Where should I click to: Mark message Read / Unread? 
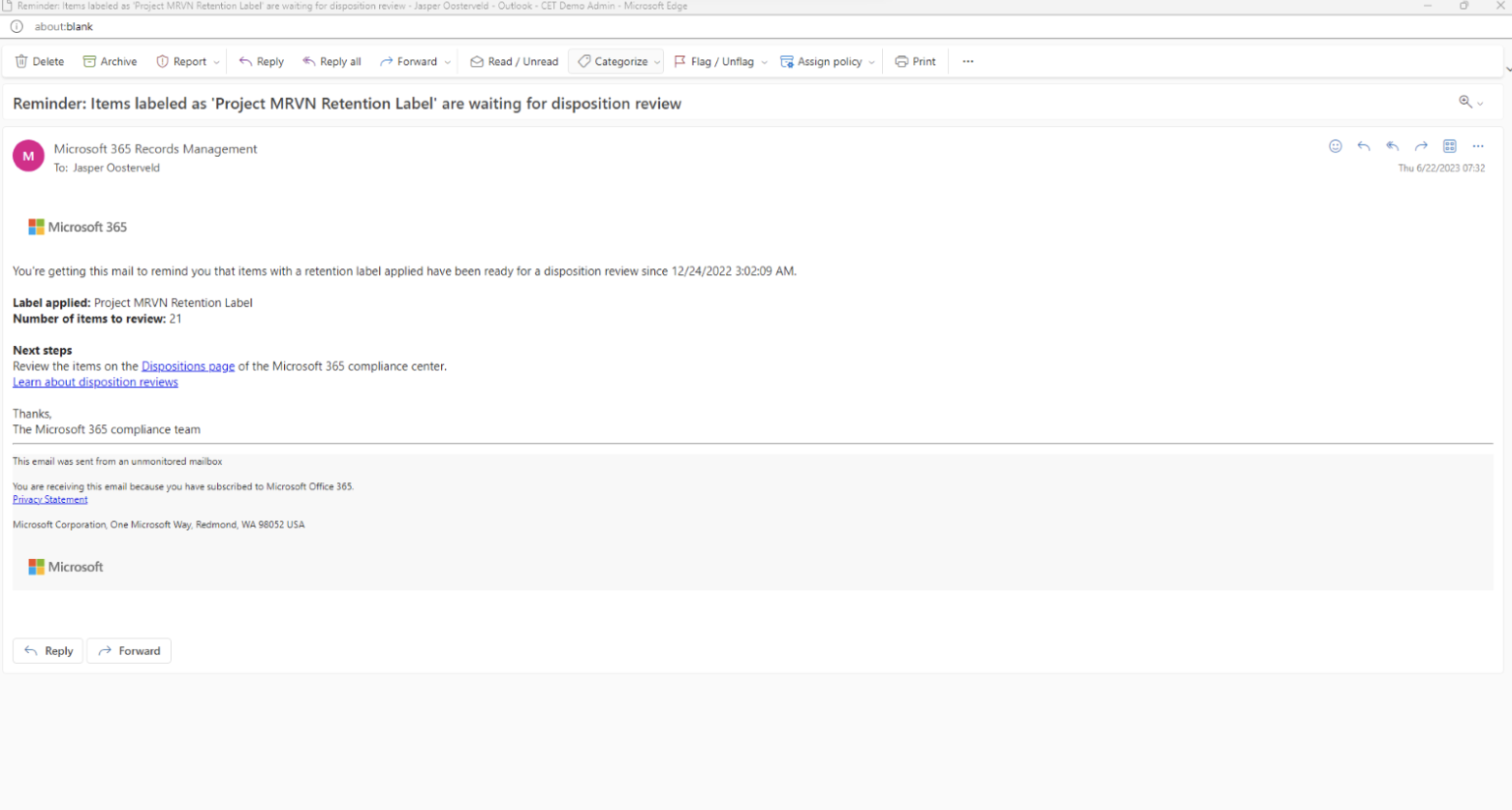514,61
